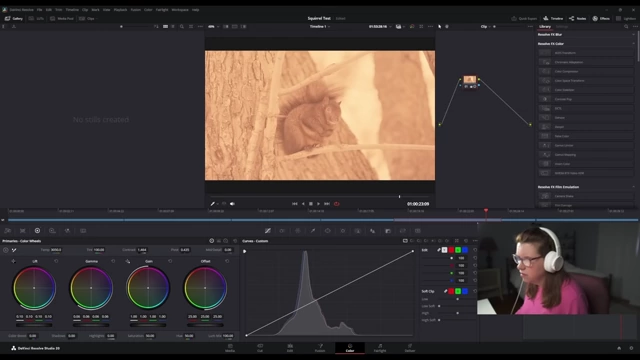
Task: Open the Color Match palette icon
Action: [x=22, y=231]
